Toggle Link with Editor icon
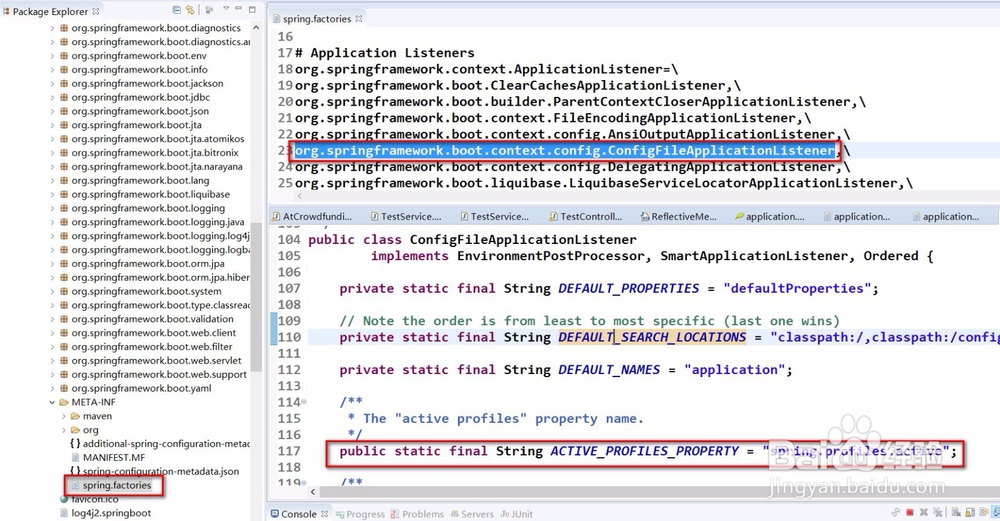The height and width of the screenshot is (521, 1000). 190,10
